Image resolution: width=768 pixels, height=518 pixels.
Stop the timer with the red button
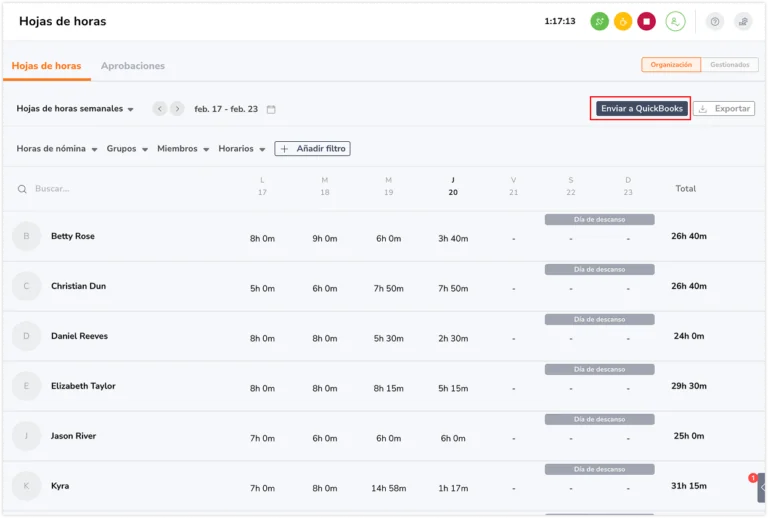tap(647, 22)
